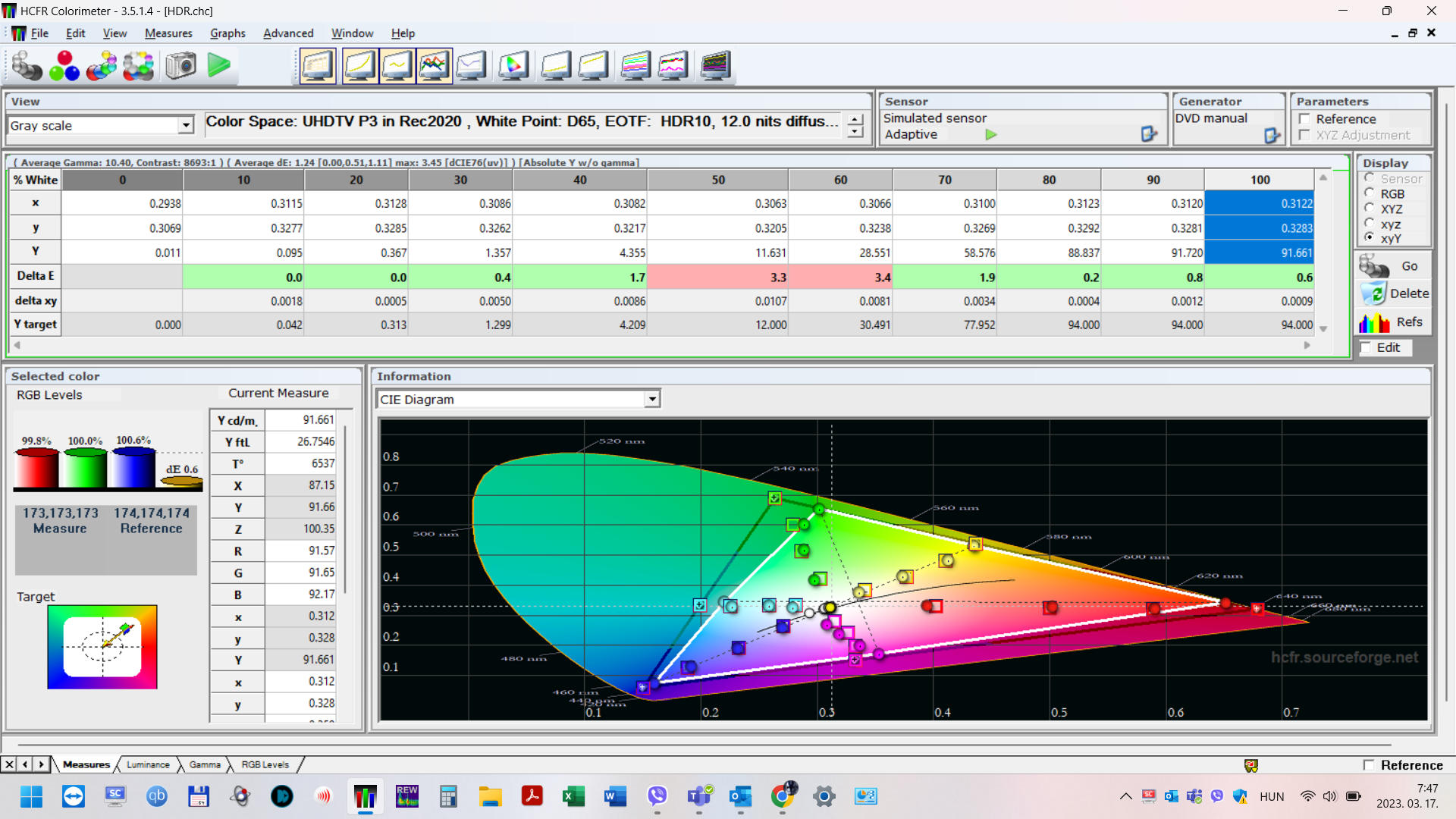Click the Delete button in the Display panel

(x=1394, y=293)
